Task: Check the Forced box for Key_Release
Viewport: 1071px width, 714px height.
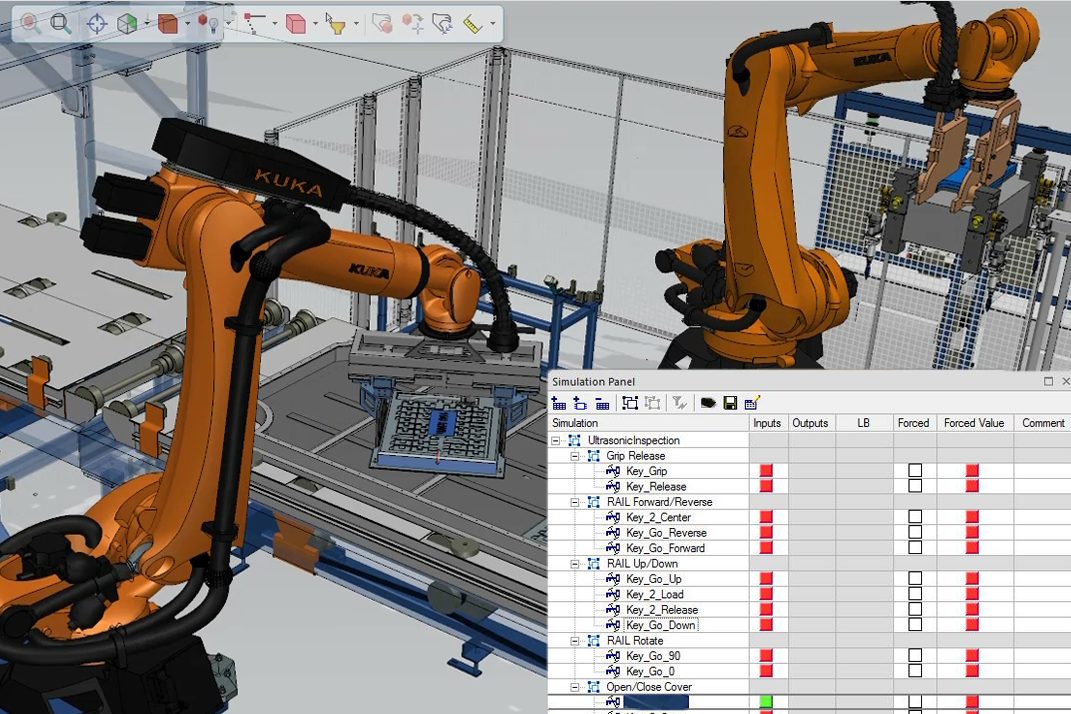Action: point(915,486)
